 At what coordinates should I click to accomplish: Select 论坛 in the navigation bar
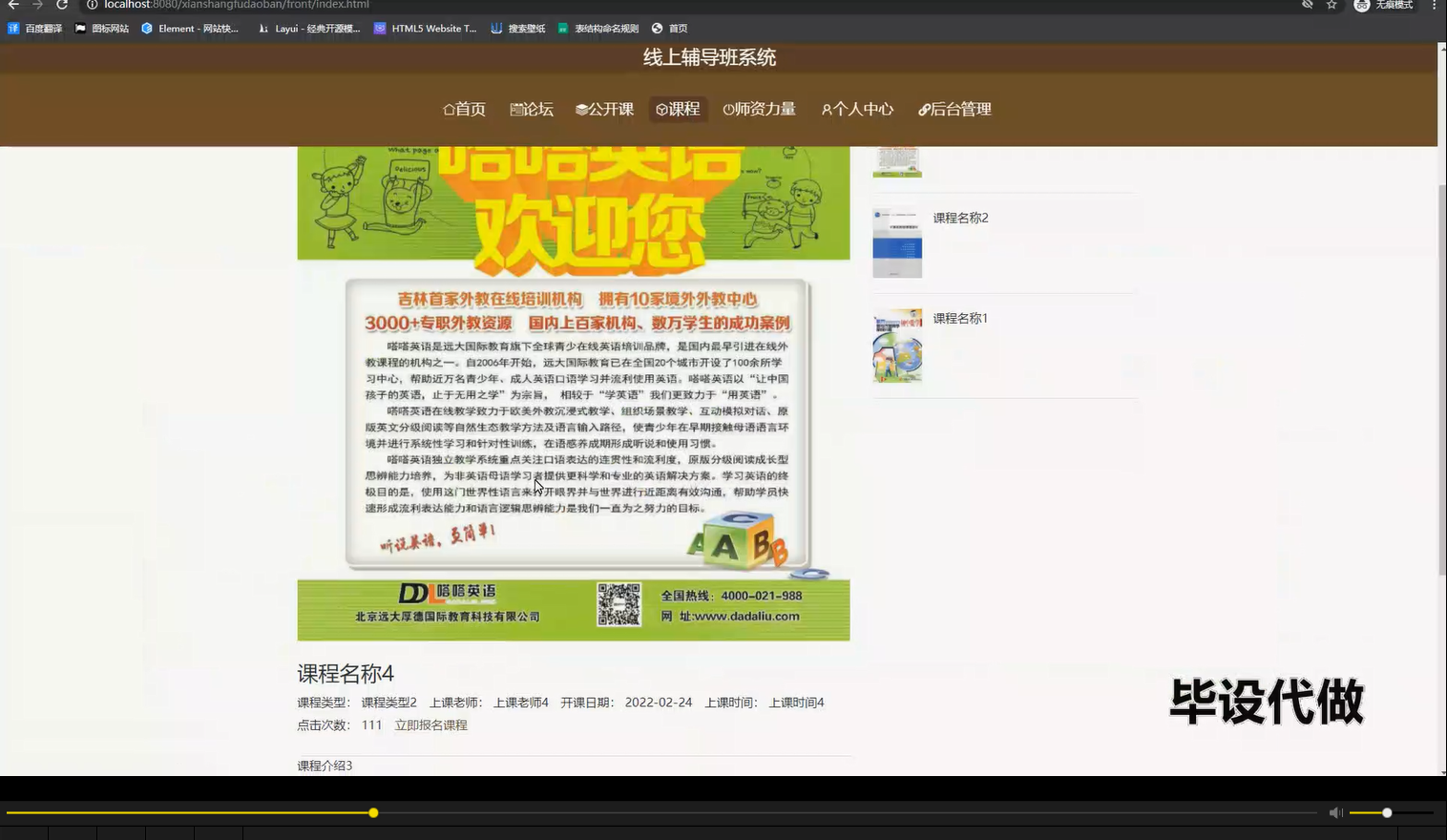tap(533, 109)
